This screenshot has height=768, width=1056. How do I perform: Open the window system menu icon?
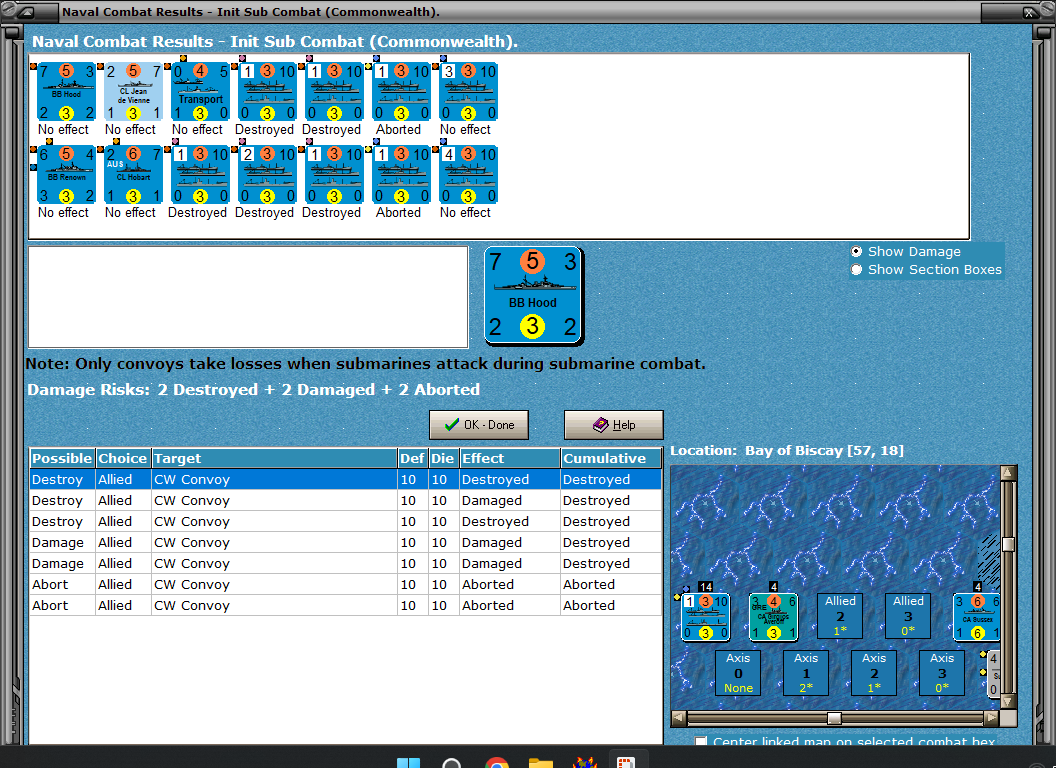26,12
